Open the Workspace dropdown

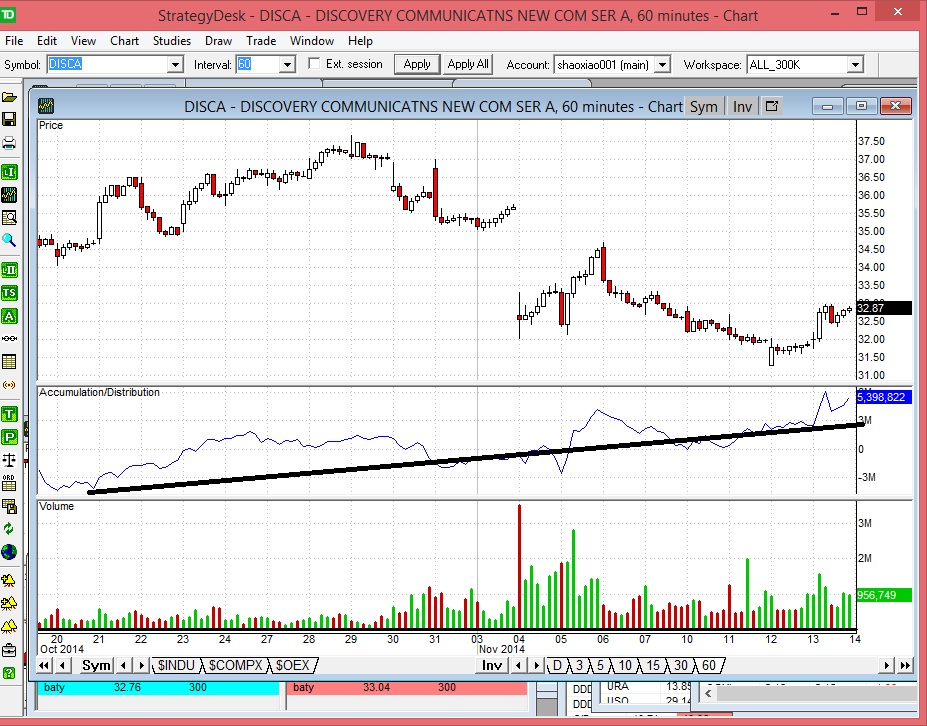point(855,64)
